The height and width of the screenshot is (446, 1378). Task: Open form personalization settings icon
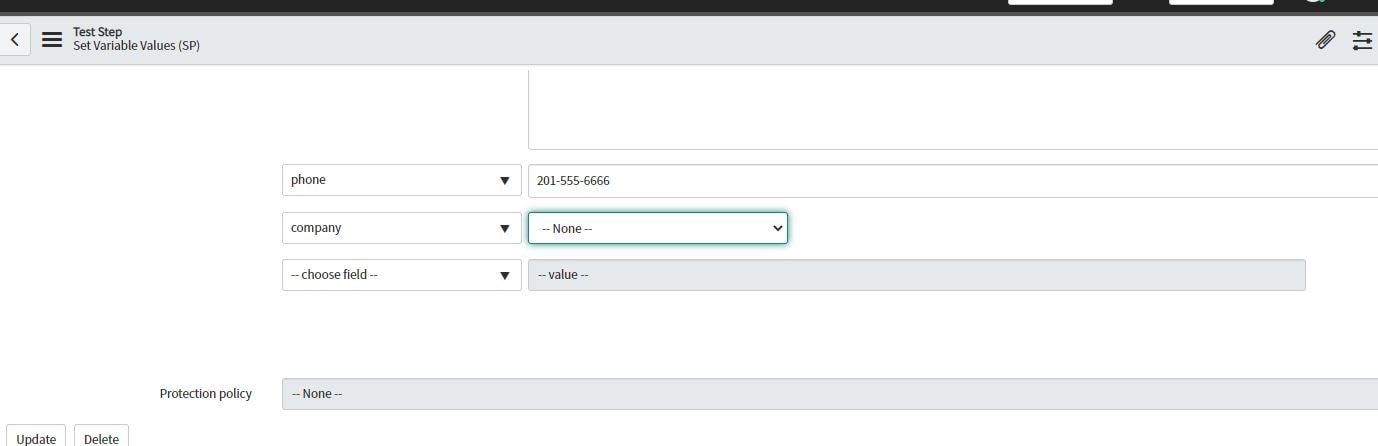click(x=1362, y=40)
